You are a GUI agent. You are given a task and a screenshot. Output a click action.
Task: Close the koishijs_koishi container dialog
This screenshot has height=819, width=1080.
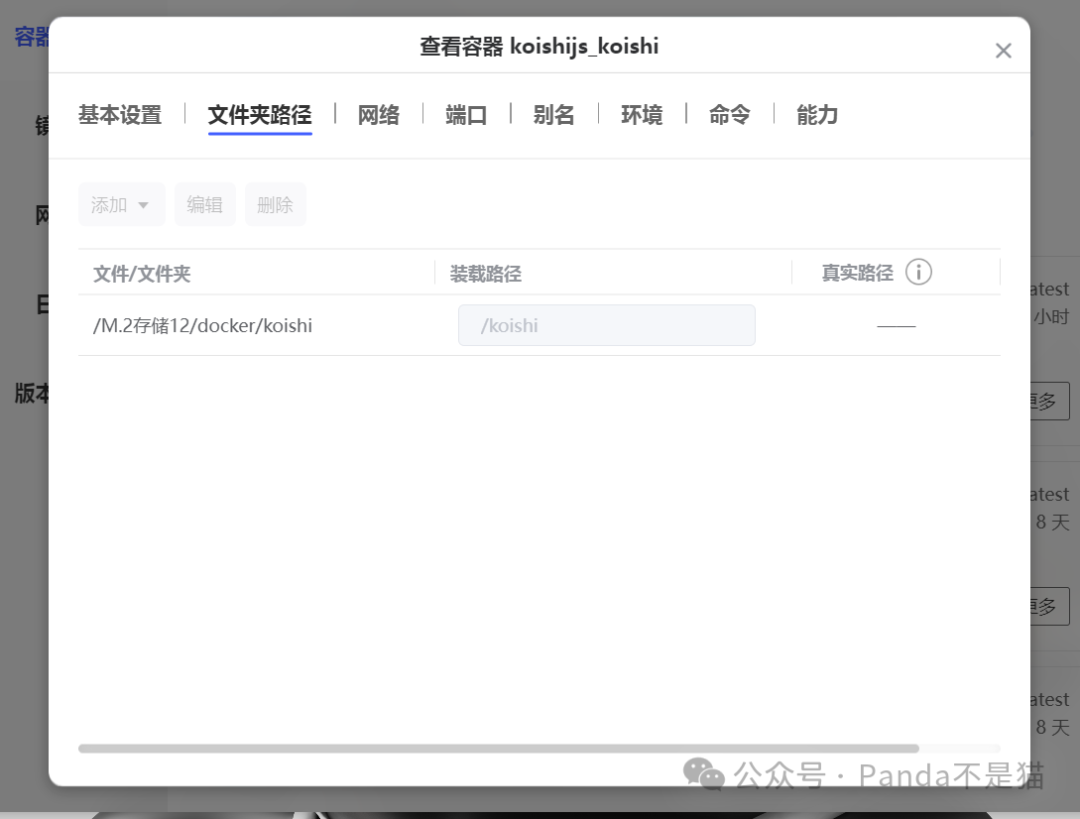1003,50
